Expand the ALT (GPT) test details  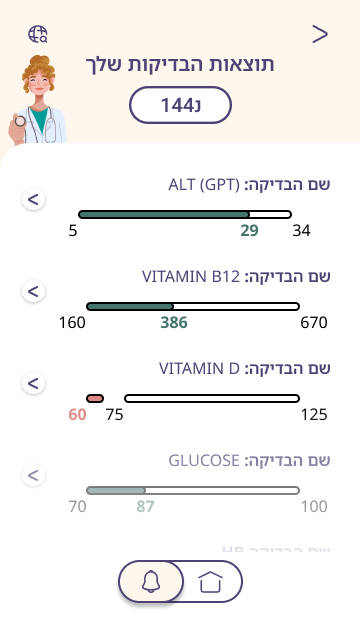(x=33, y=199)
